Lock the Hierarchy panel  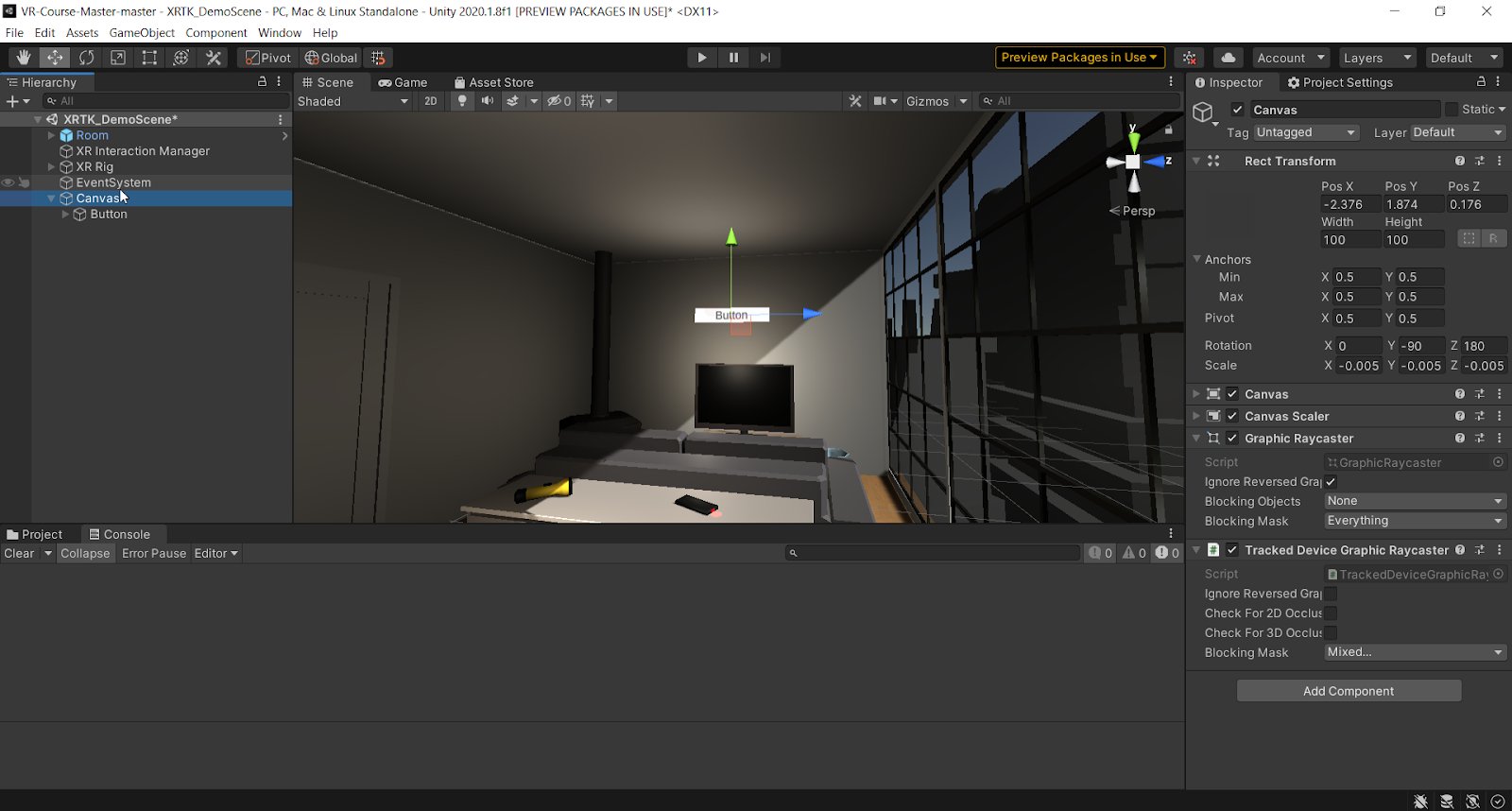(x=263, y=82)
